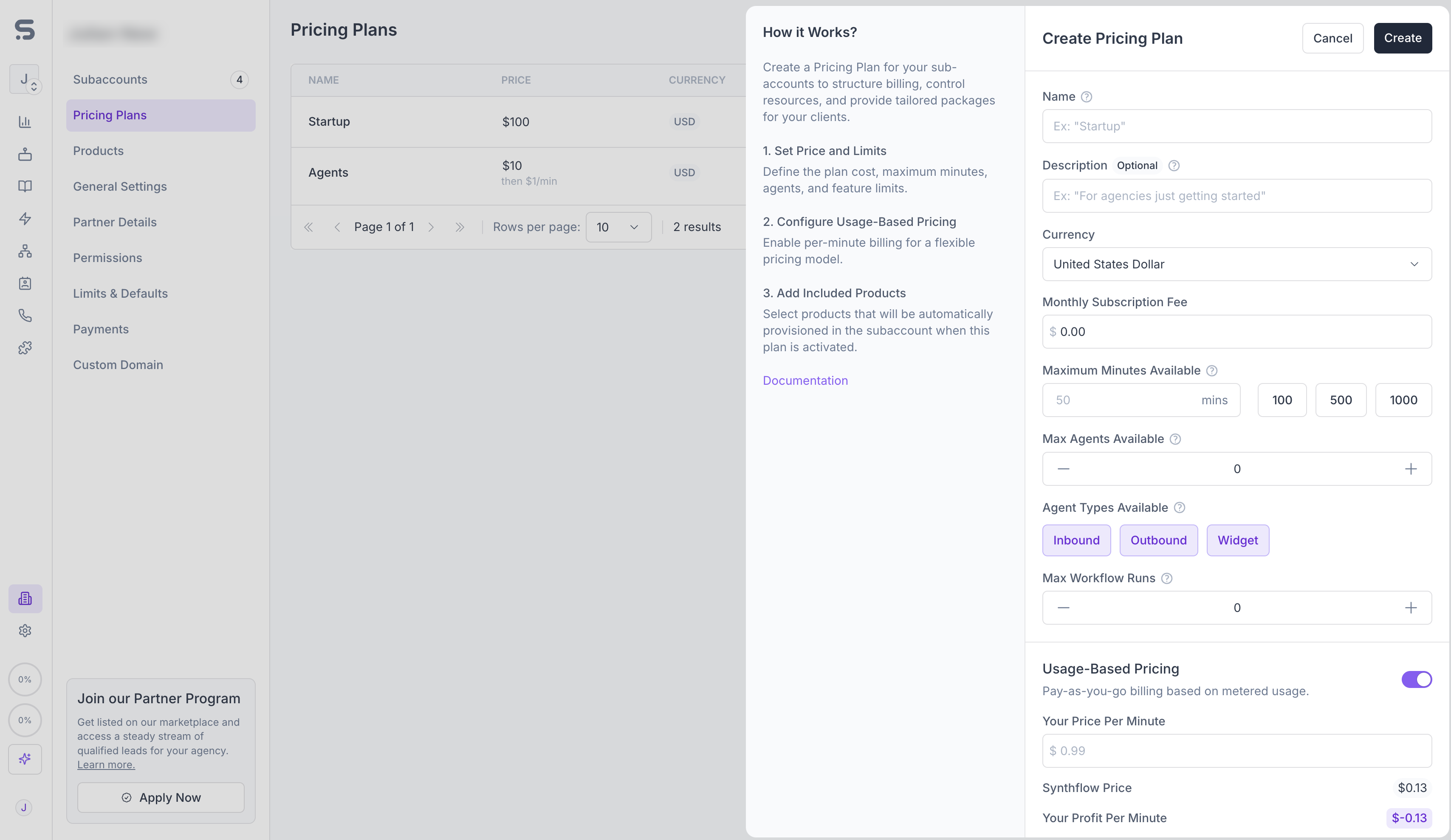Click the lightning actions icon

[25, 219]
